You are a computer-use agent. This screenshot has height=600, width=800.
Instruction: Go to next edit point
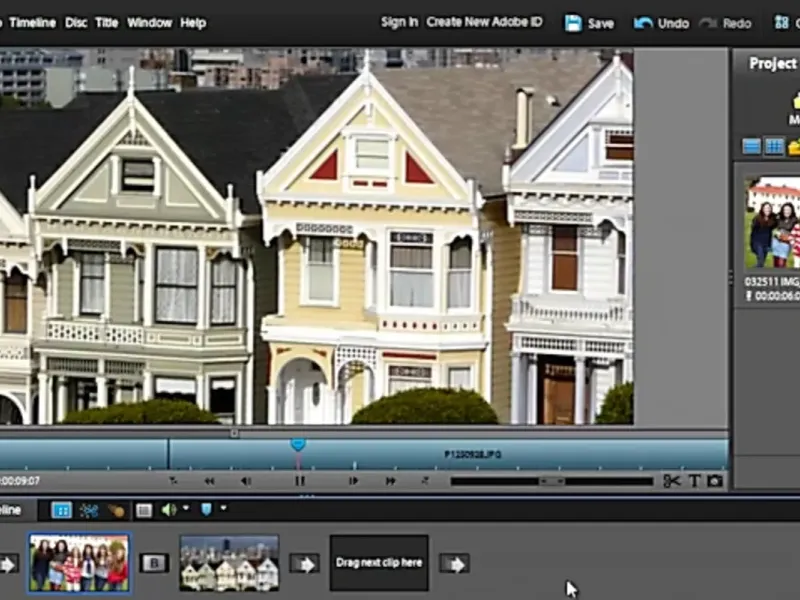click(426, 481)
